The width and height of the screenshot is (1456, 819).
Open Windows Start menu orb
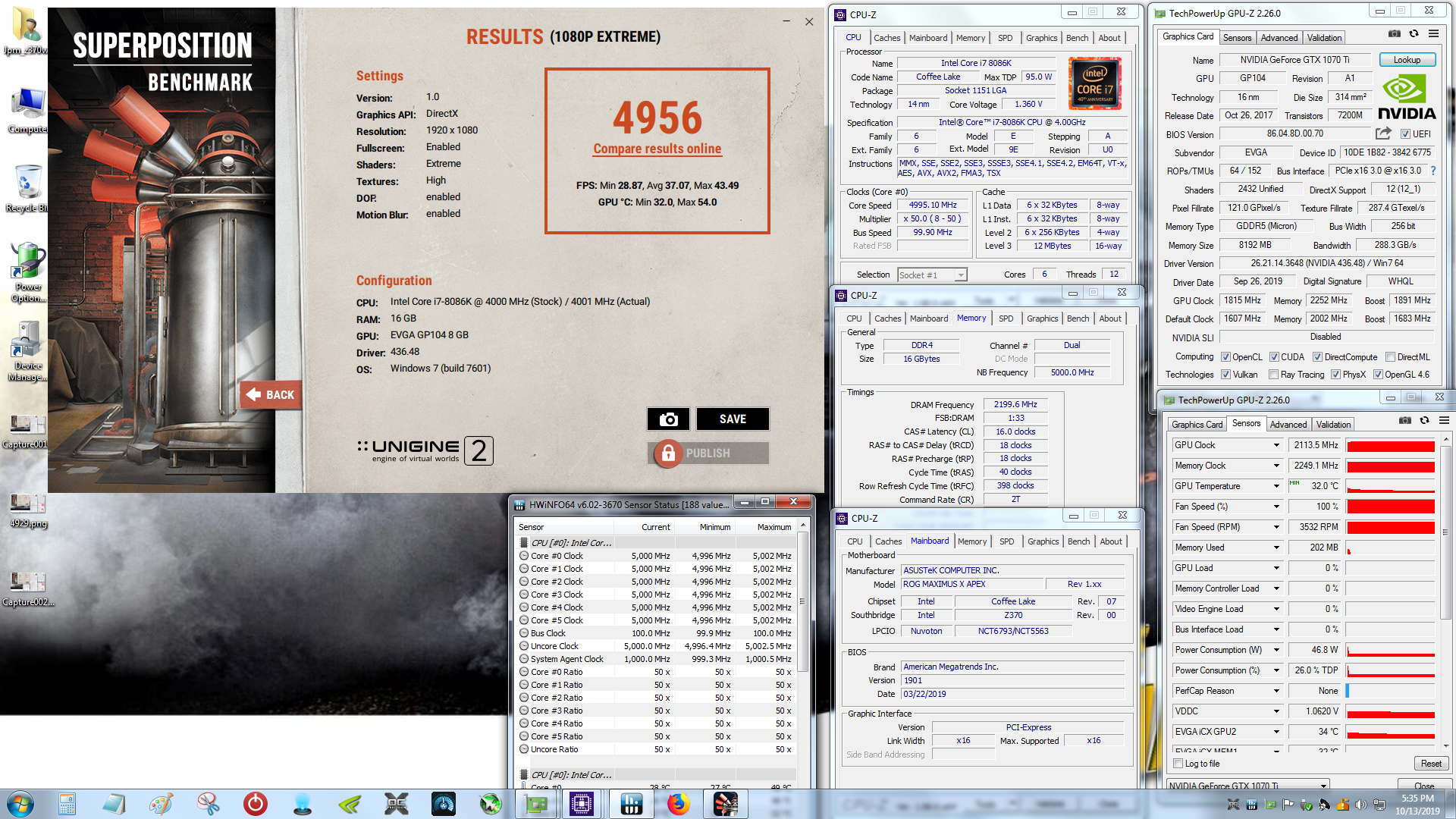(20, 804)
